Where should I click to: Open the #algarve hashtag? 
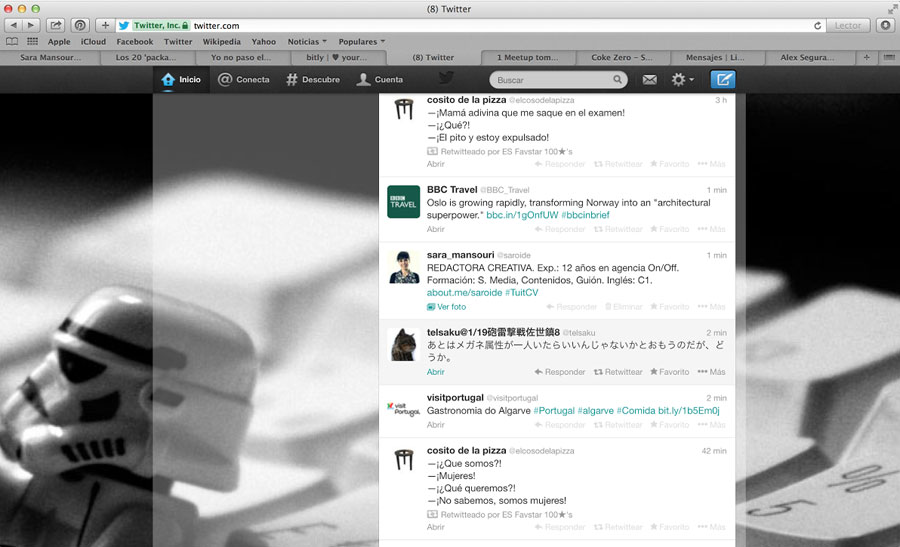pyautogui.click(x=595, y=411)
